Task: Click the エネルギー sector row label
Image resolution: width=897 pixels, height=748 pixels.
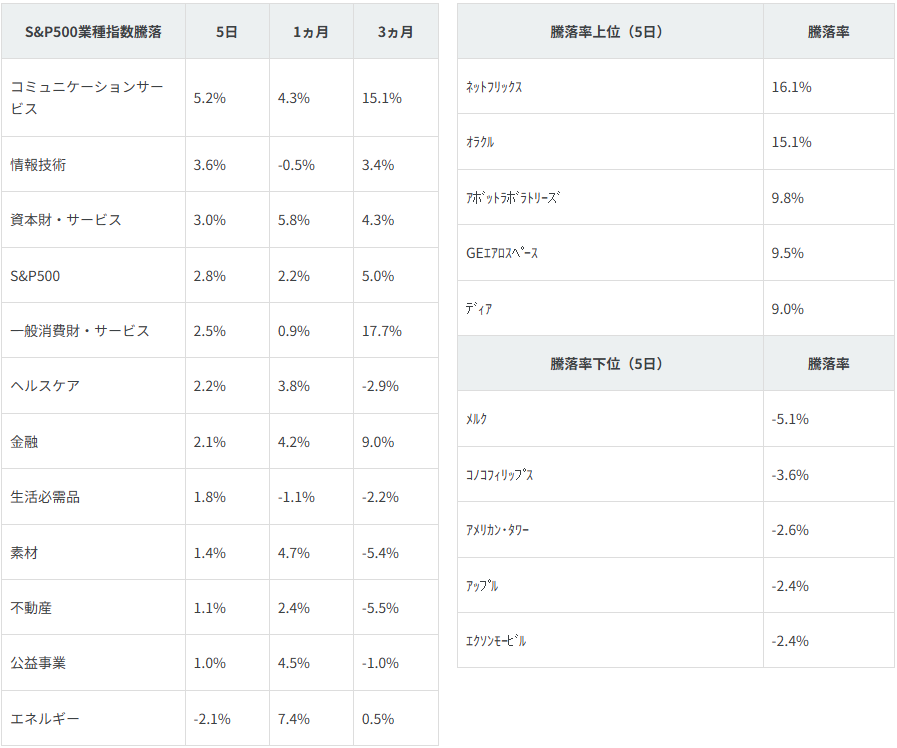Action: click(45, 719)
